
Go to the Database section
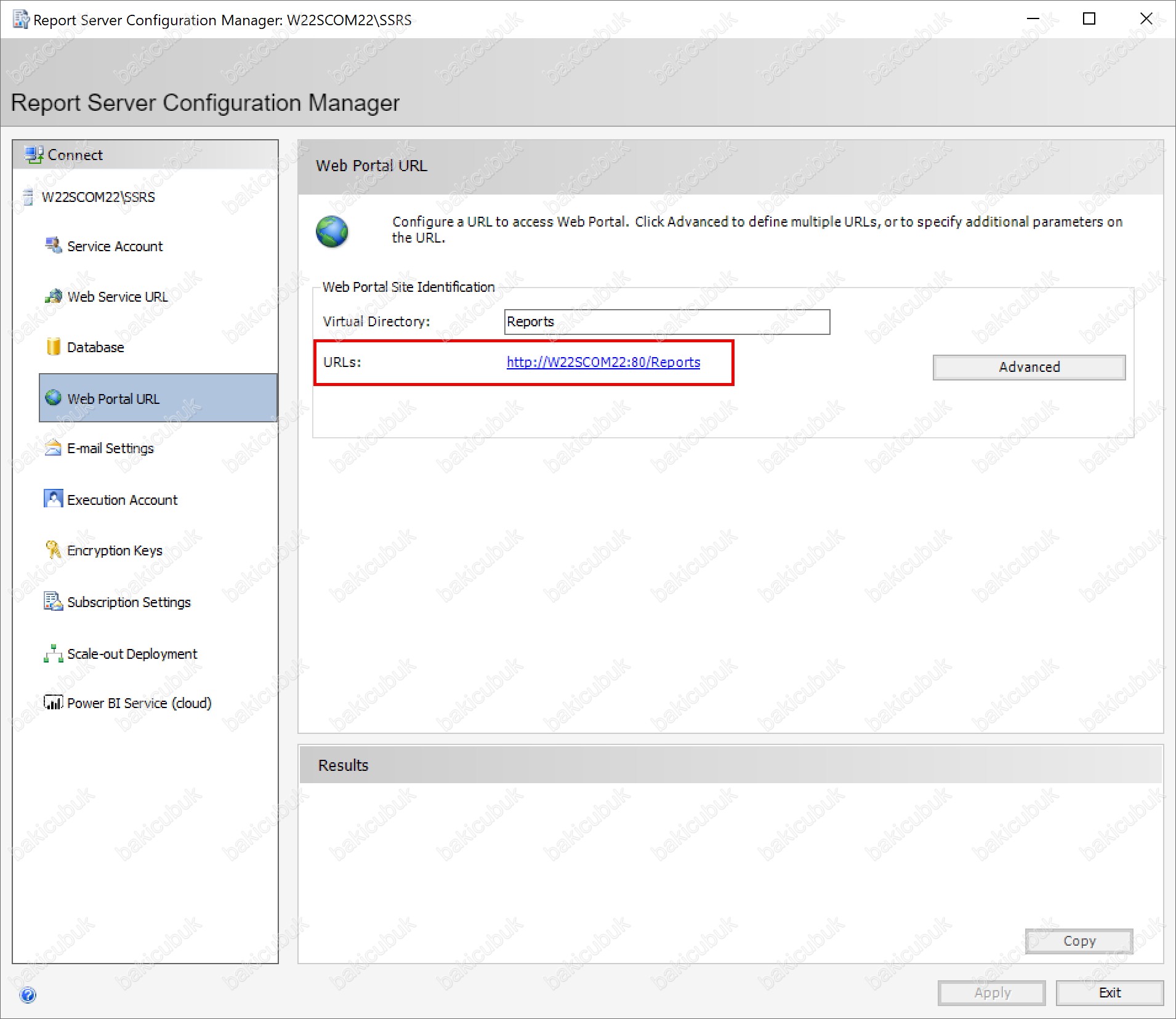click(x=95, y=347)
